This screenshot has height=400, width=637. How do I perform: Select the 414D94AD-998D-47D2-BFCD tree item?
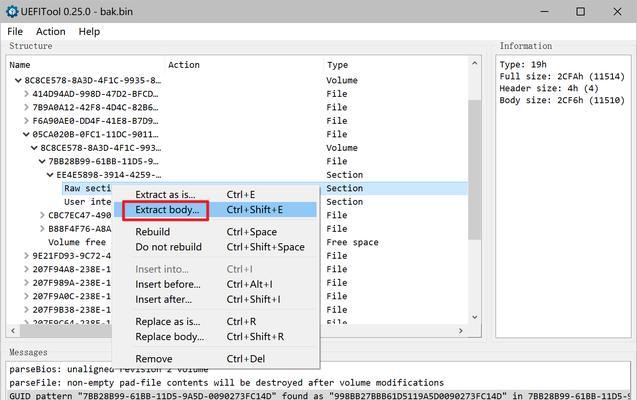pyautogui.click(x=95, y=94)
